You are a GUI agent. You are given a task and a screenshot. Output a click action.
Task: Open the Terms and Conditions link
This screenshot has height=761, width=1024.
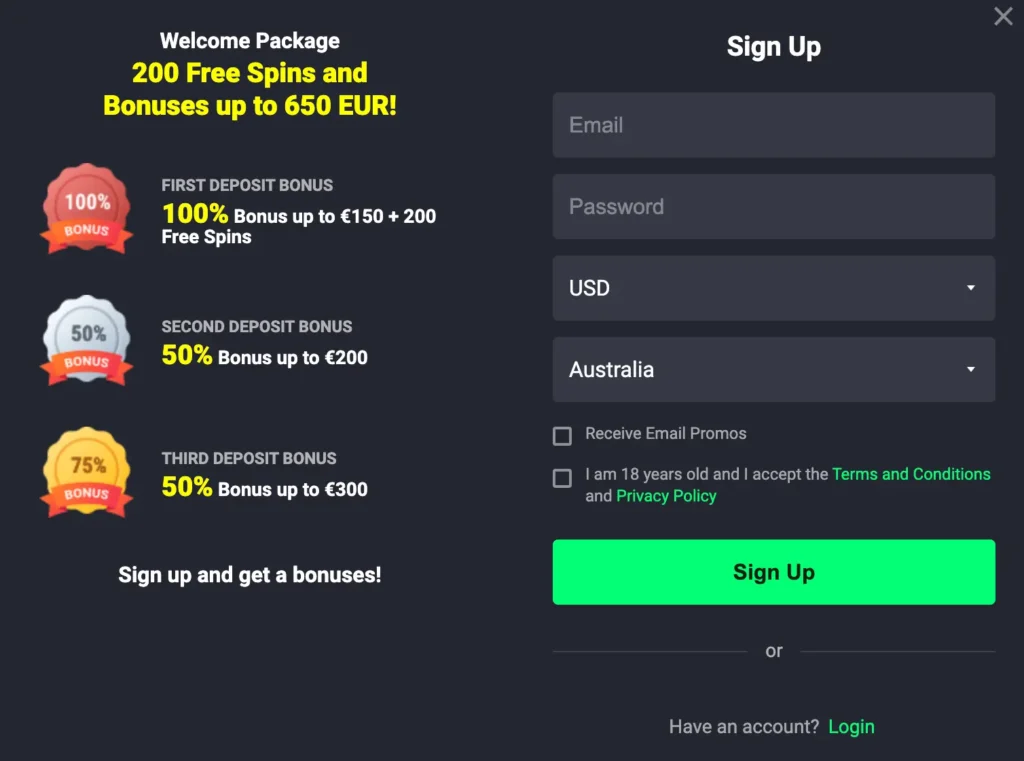(x=911, y=474)
